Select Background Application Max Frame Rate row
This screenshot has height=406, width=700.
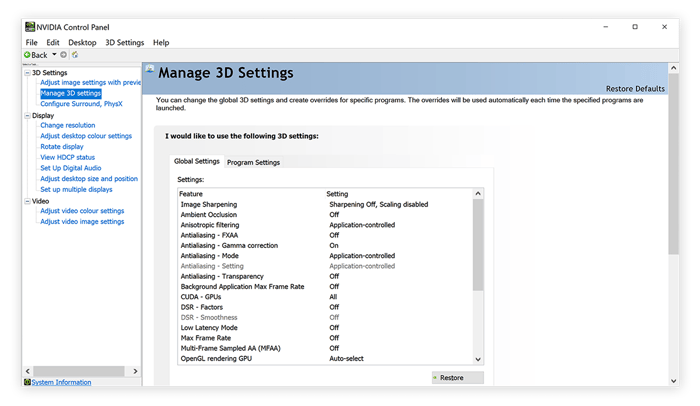pos(325,286)
